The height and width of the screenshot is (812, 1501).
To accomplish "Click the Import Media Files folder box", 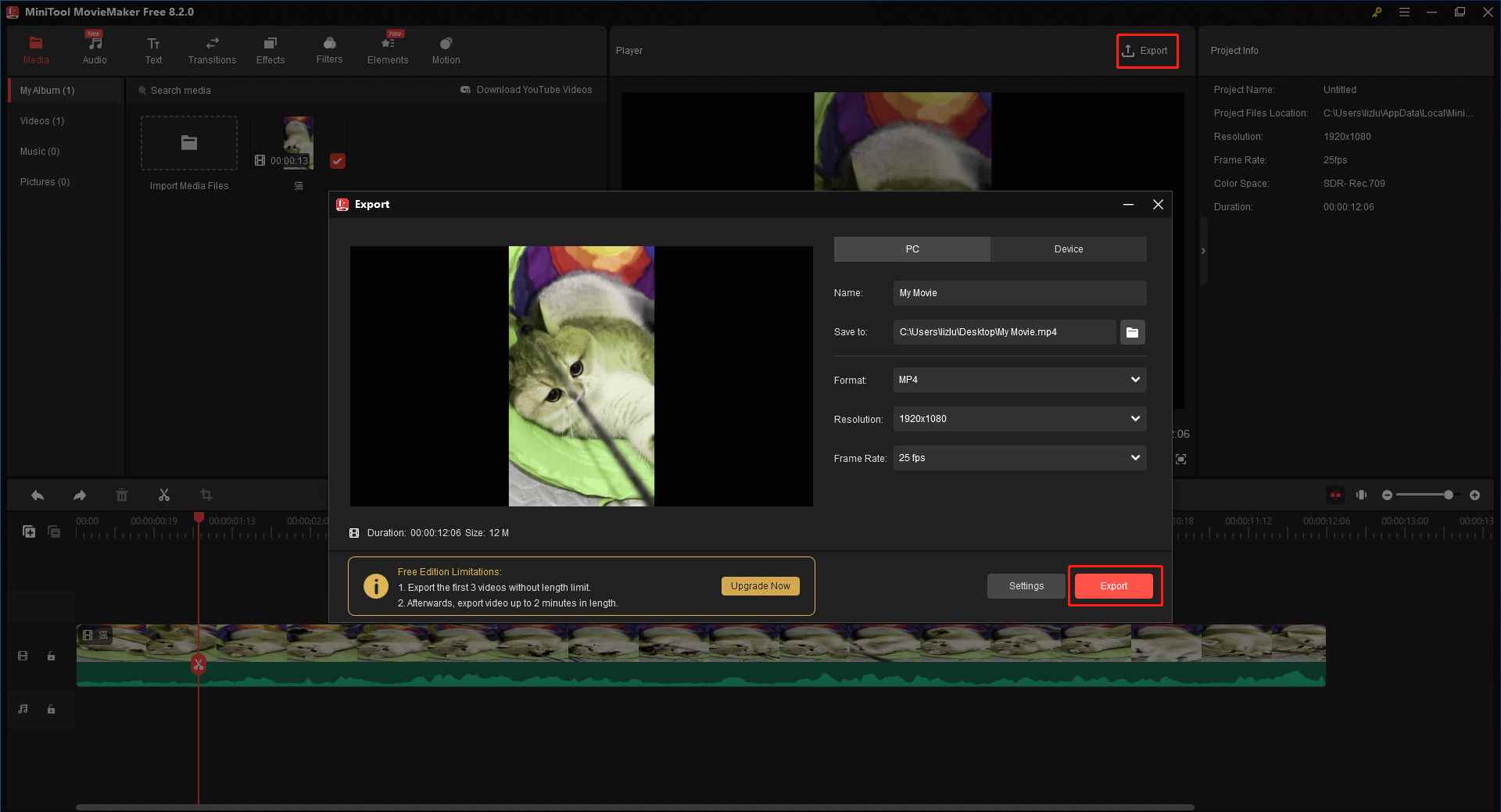I will tap(189, 143).
